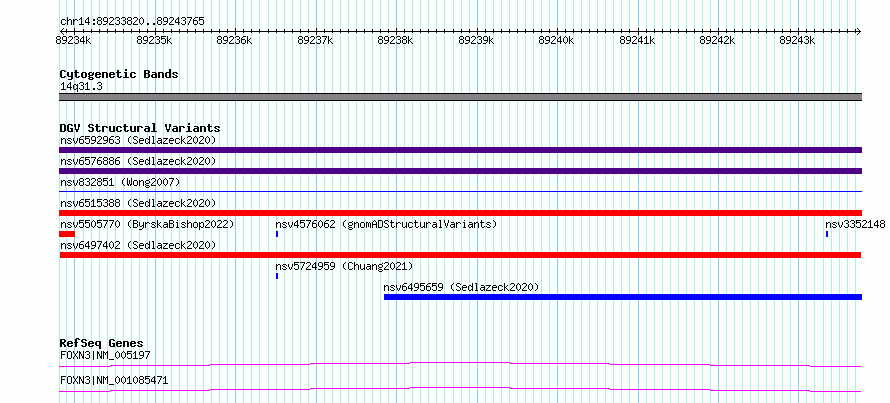
Task: Click the Cytogenetic Bands track title
Action: [119, 74]
